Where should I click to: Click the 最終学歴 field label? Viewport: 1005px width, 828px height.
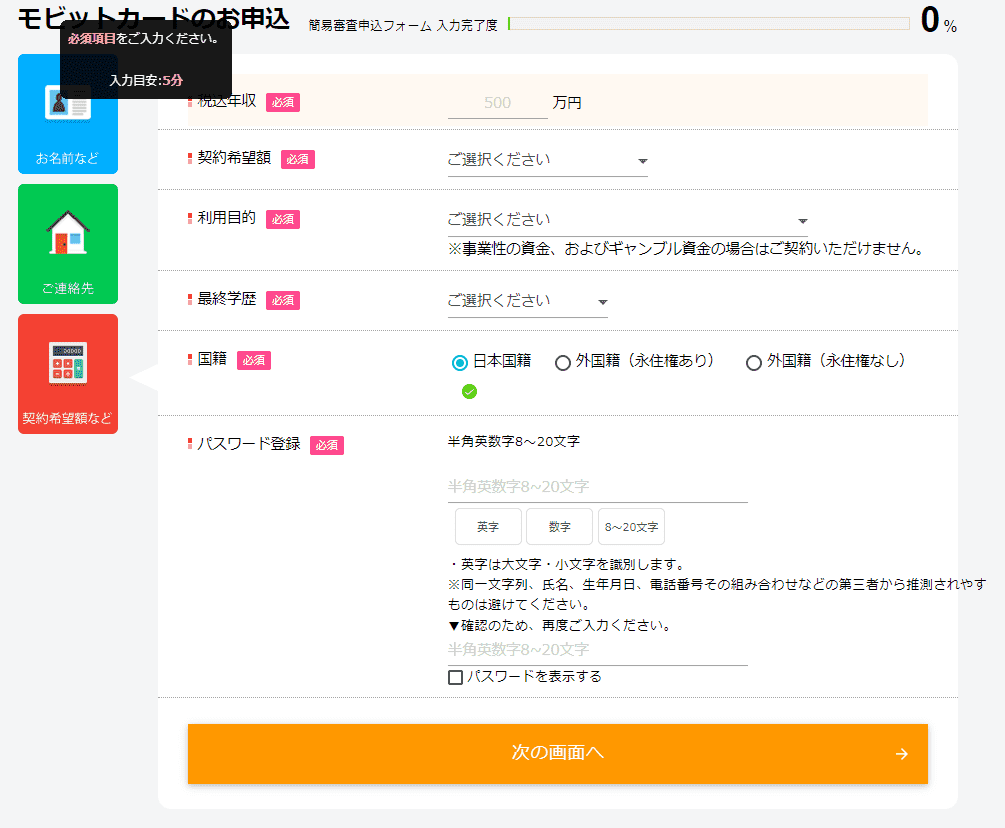click(226, 299)
